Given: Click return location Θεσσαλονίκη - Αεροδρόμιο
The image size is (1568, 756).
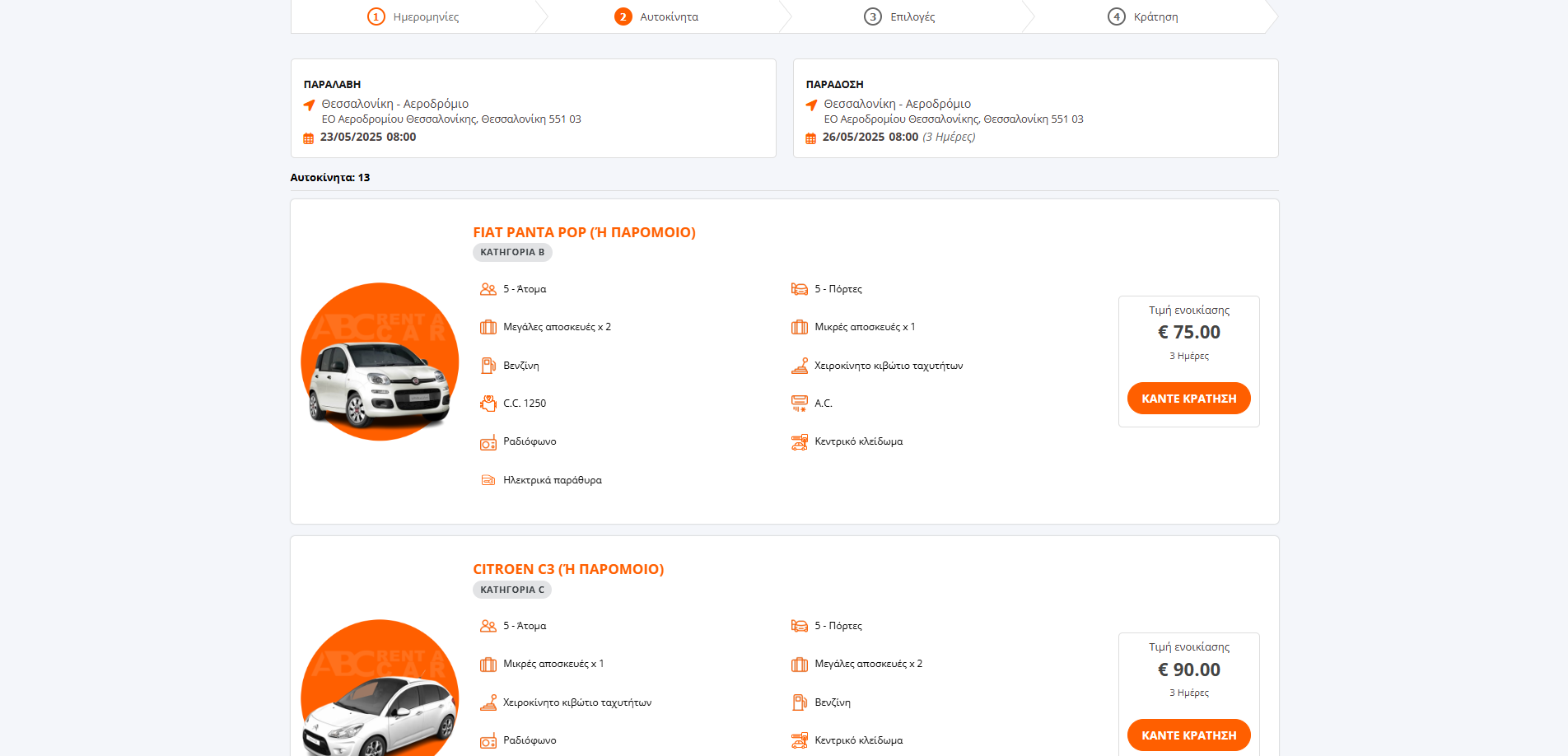Looking at the screenshot, I should 898,104.
